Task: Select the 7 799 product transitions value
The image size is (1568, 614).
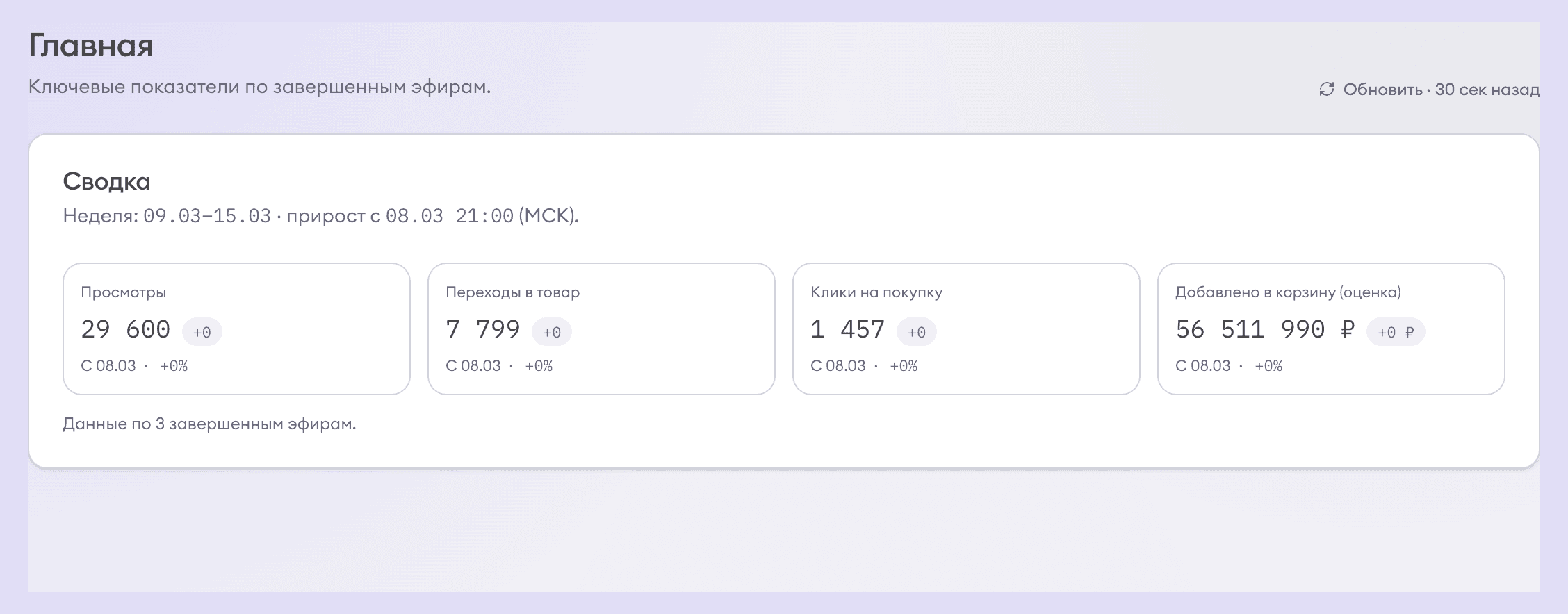Action: [482, 329]
